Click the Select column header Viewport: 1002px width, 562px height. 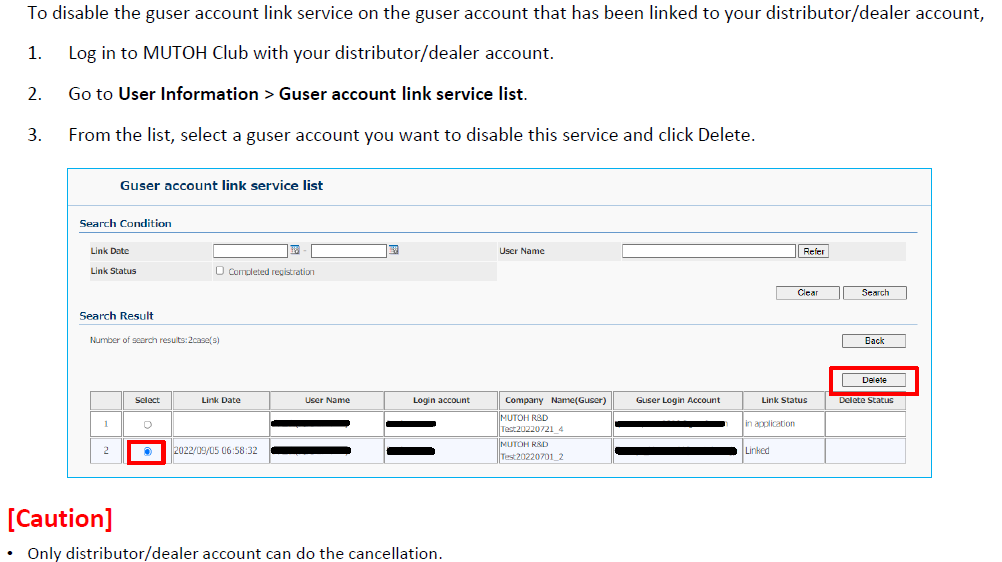click(x=147, y=400)
